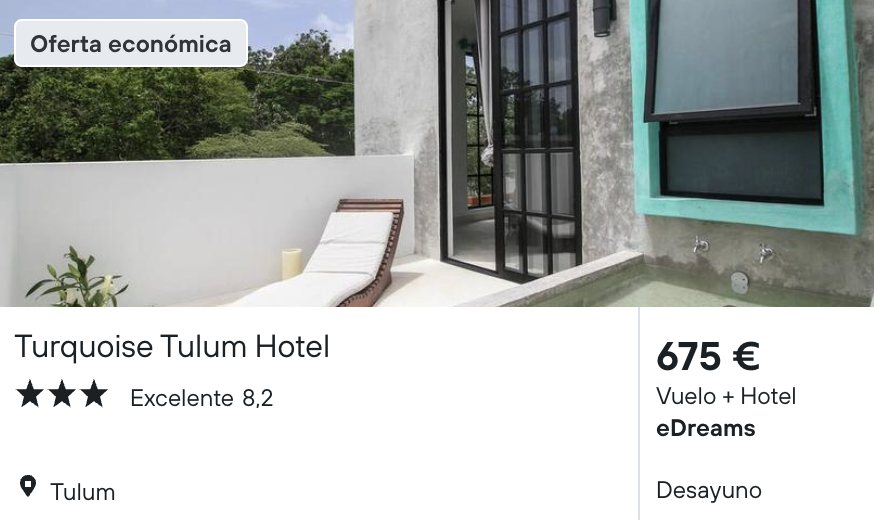874x520 pixels.
Task: Click the Desayuno meal label
Action: point(708,490)
